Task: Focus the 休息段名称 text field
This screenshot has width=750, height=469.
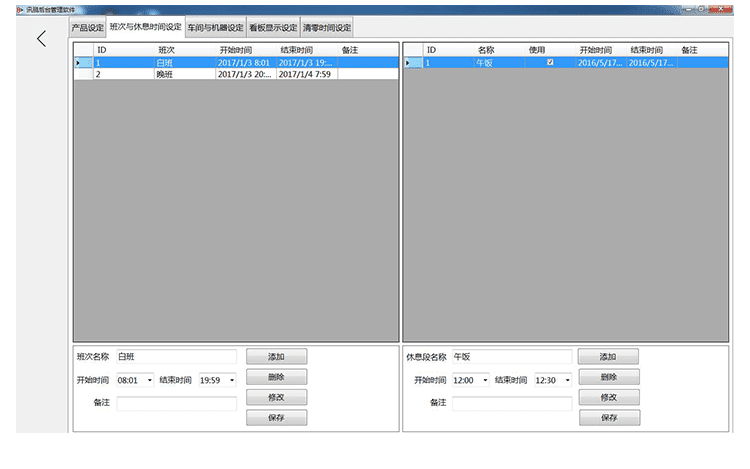Action: click(x=511, y=356)
